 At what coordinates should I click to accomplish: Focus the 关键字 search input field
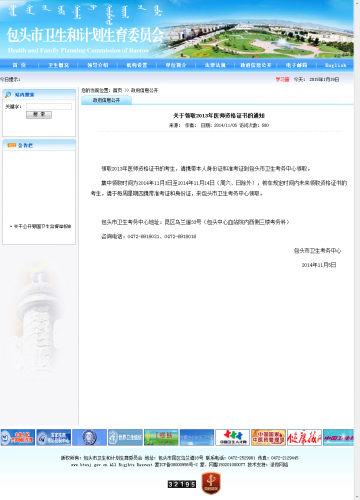click(x=49, y=106)
